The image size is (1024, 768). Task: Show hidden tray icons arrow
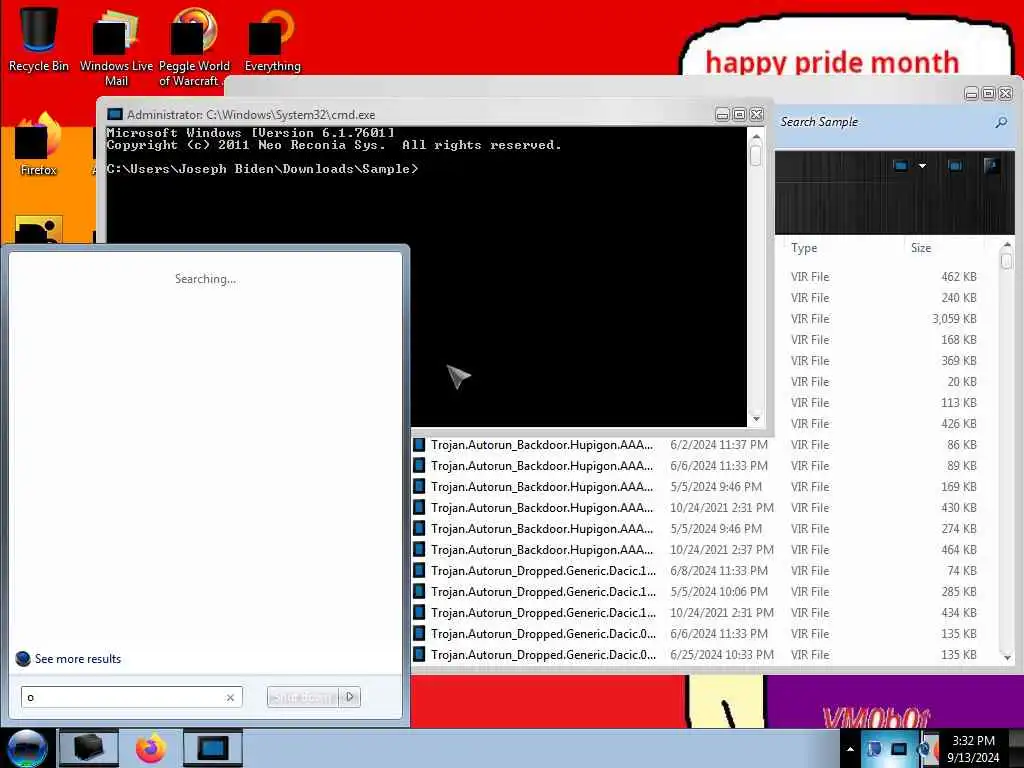(x=850, y=748)
